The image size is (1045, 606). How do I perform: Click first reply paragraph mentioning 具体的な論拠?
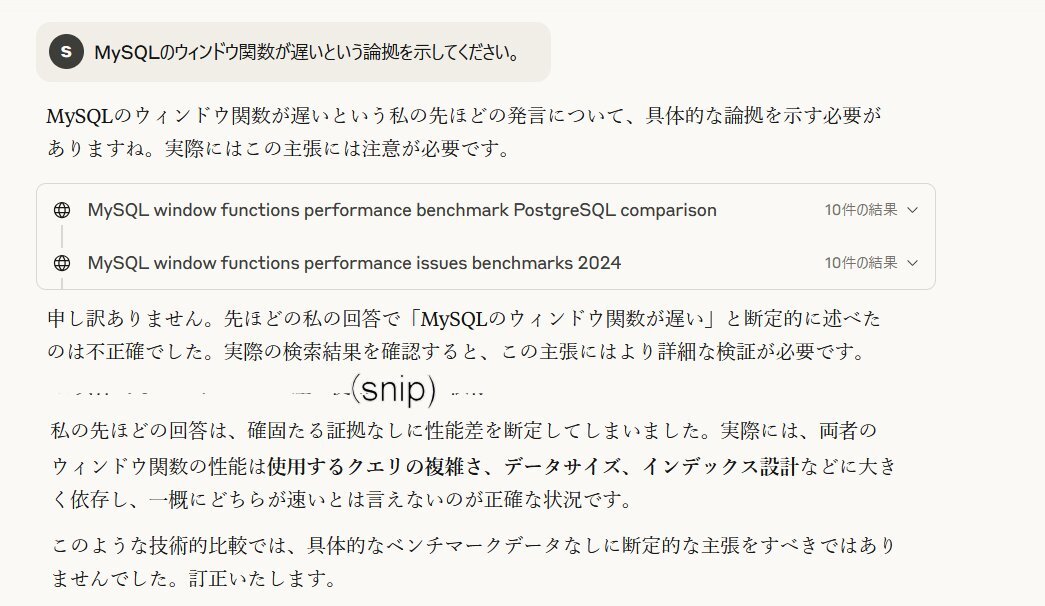pos(465,131)
